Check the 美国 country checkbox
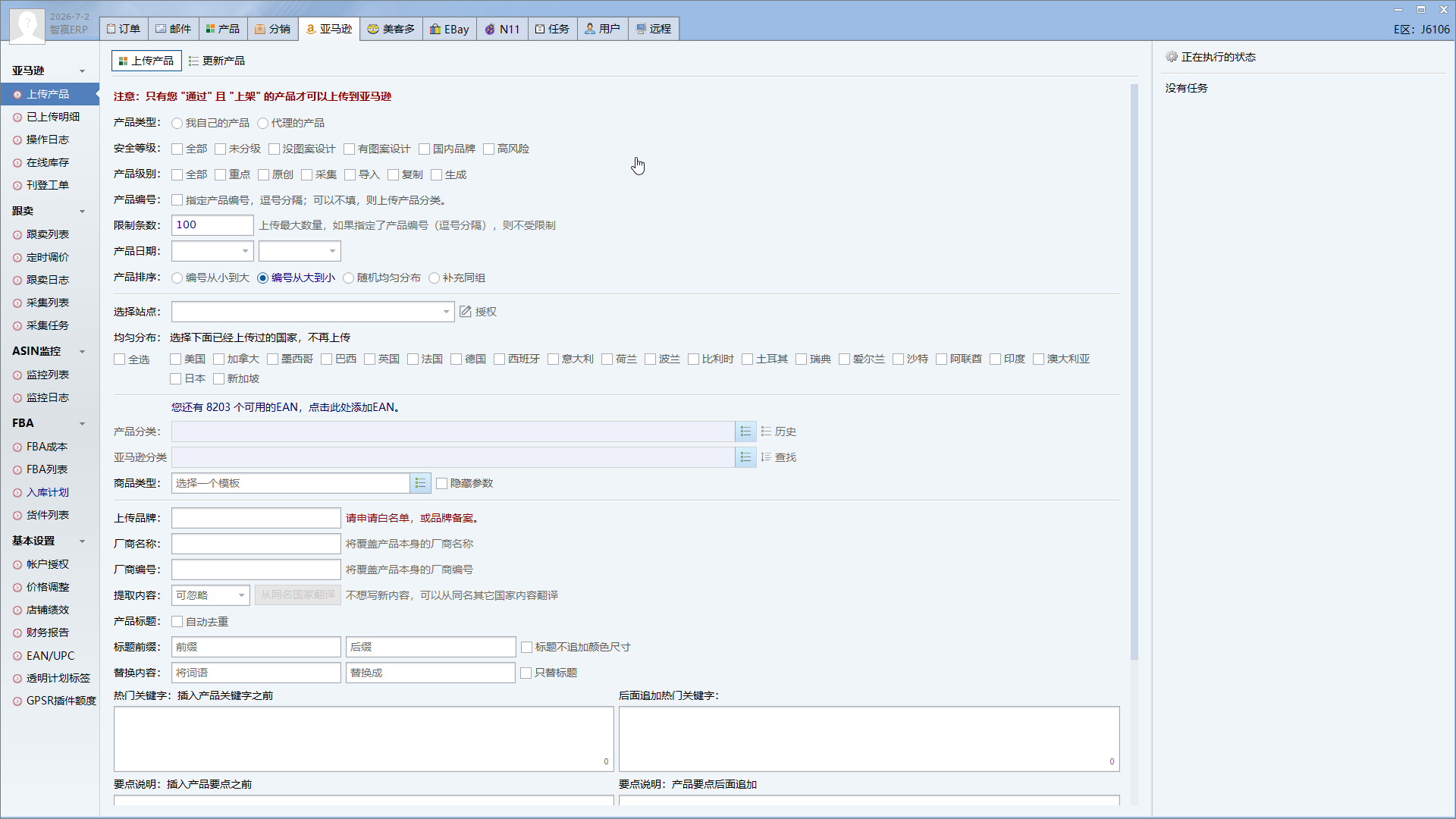 tap(175, 359)
